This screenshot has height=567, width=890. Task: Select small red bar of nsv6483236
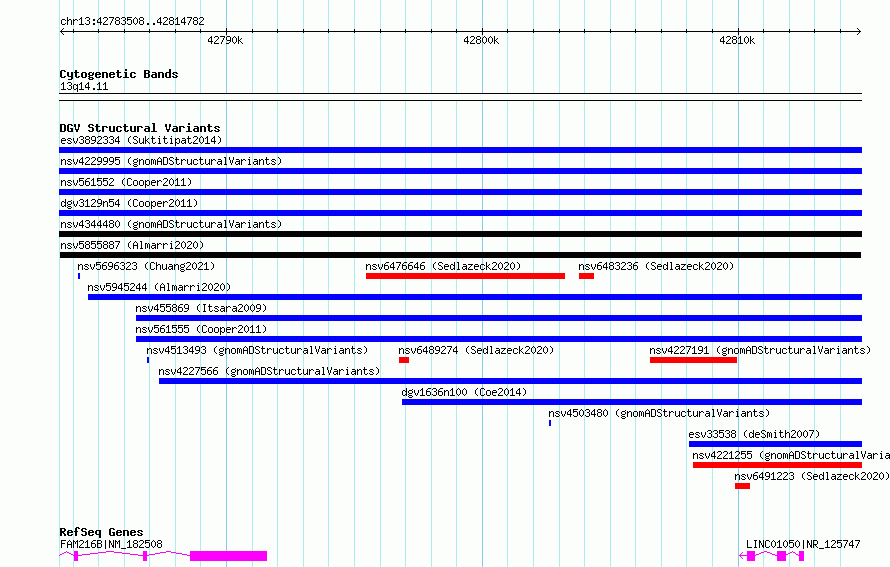586,276
